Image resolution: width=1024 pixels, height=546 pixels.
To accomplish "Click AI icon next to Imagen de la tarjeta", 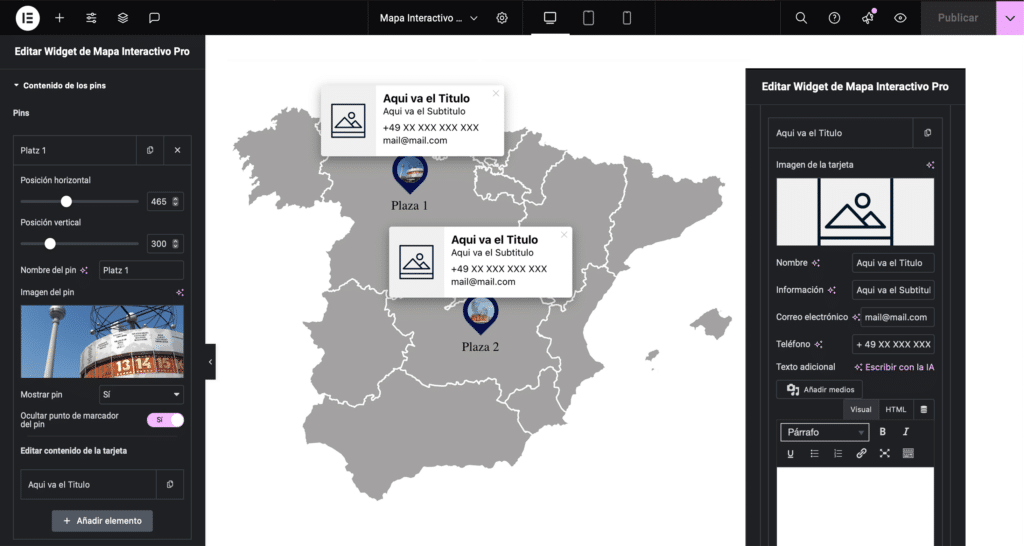I will [930, 165].
